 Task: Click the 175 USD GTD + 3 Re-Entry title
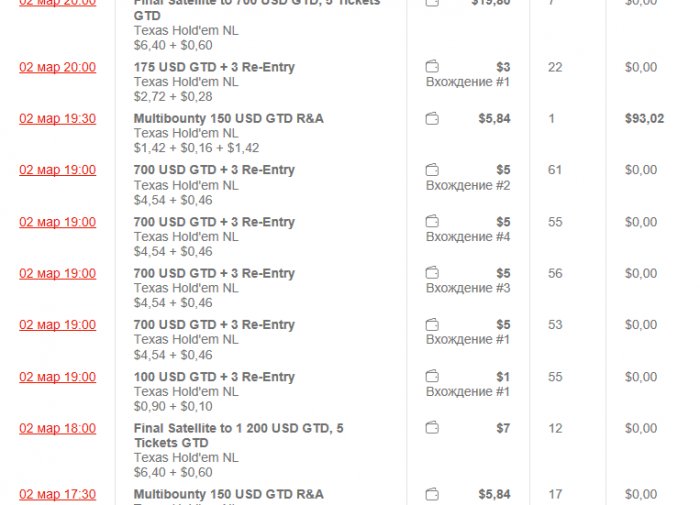click(214, 67)
